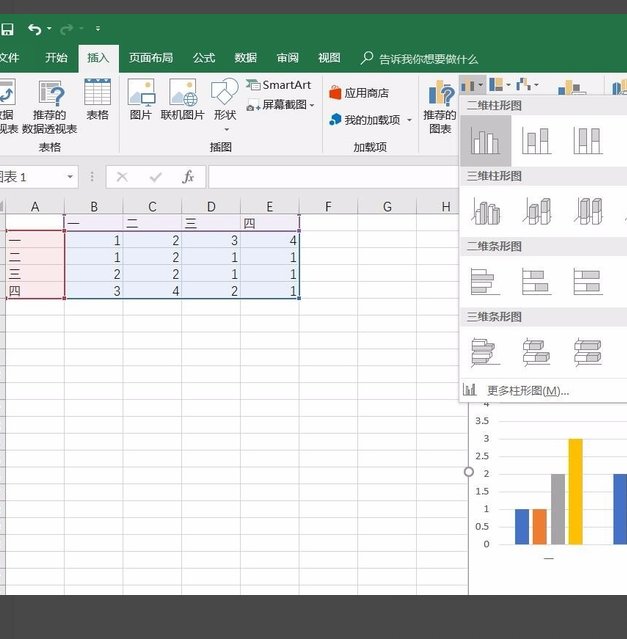
Task: Choose 3D 100% stacked bar chart
Action: tap(587, 352)
